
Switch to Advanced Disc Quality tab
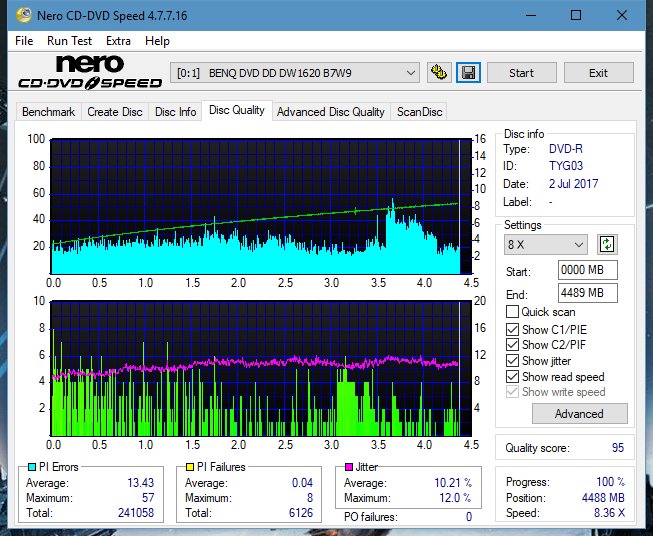(x=331, y=112)
